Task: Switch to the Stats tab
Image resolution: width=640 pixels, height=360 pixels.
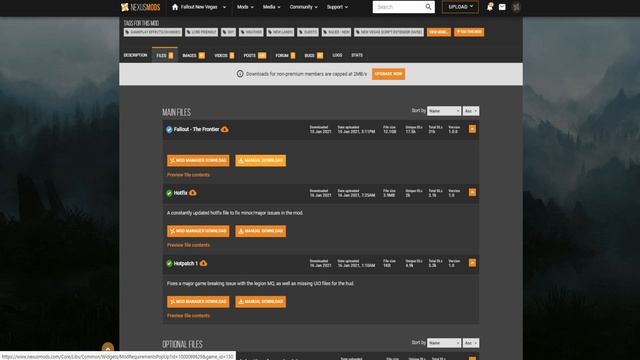Action: tap(357, 55)
